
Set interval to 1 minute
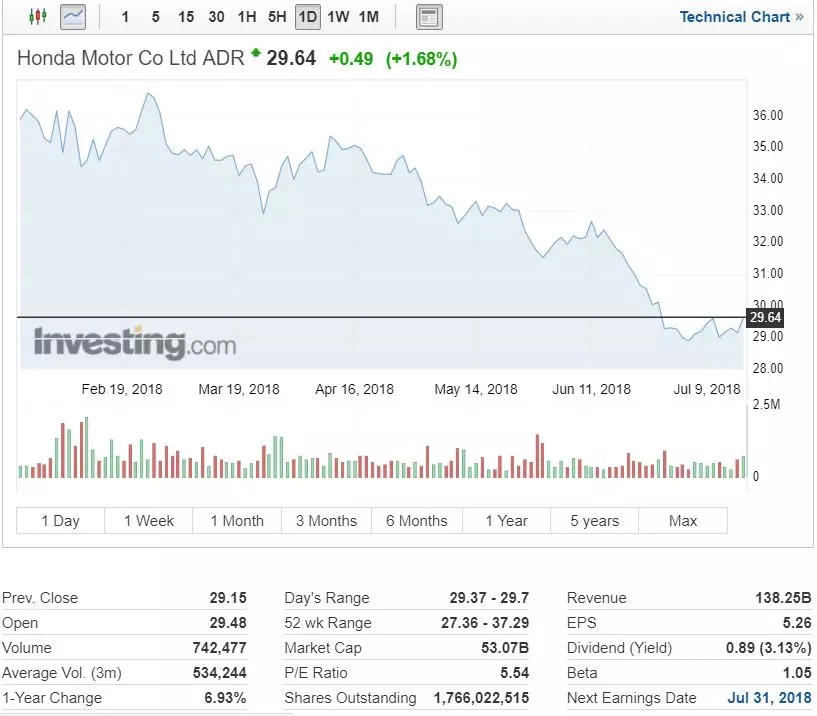pos(125,17)
